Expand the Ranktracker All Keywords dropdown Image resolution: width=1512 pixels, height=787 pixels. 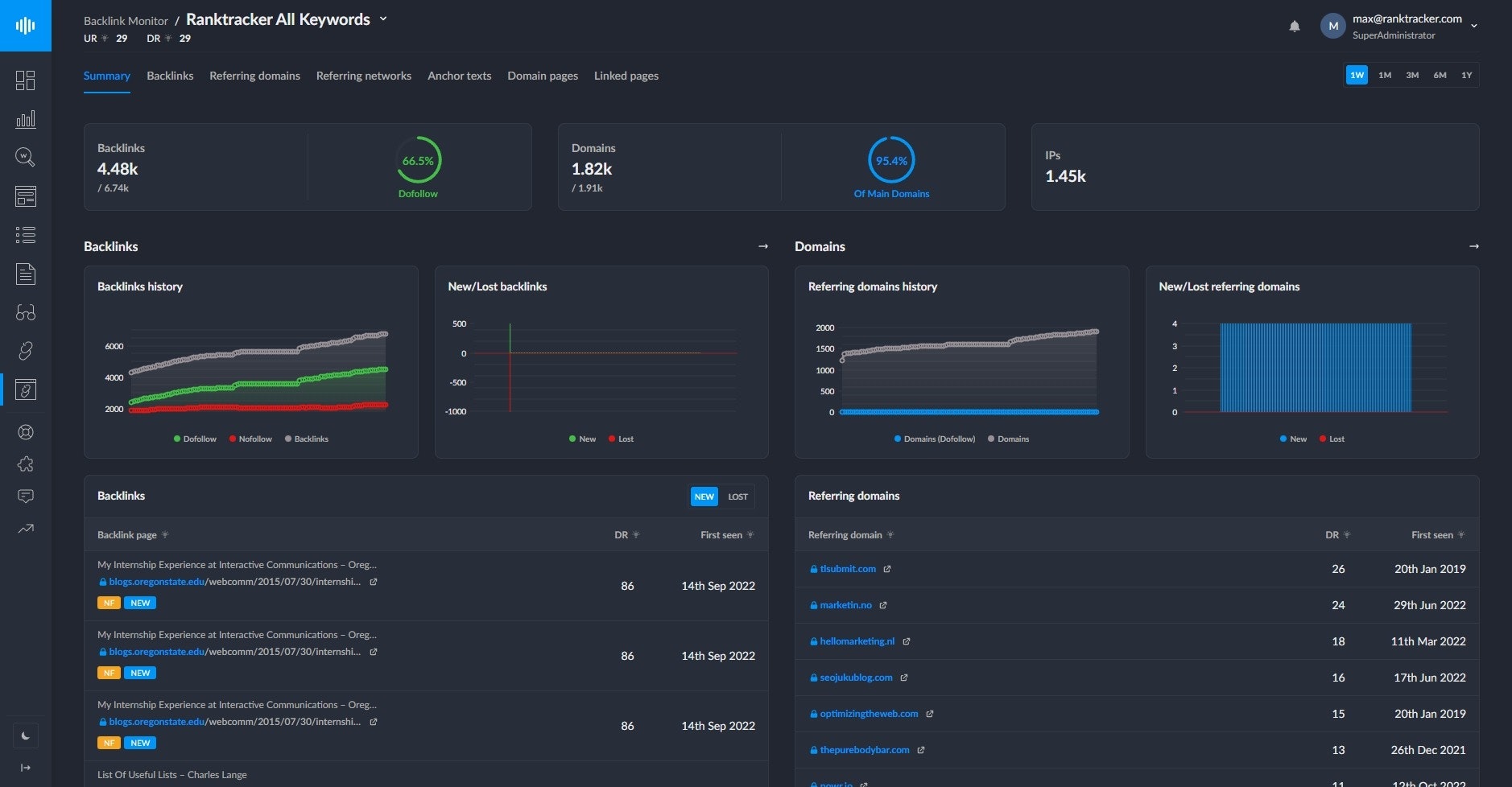(x=383, y=19)
